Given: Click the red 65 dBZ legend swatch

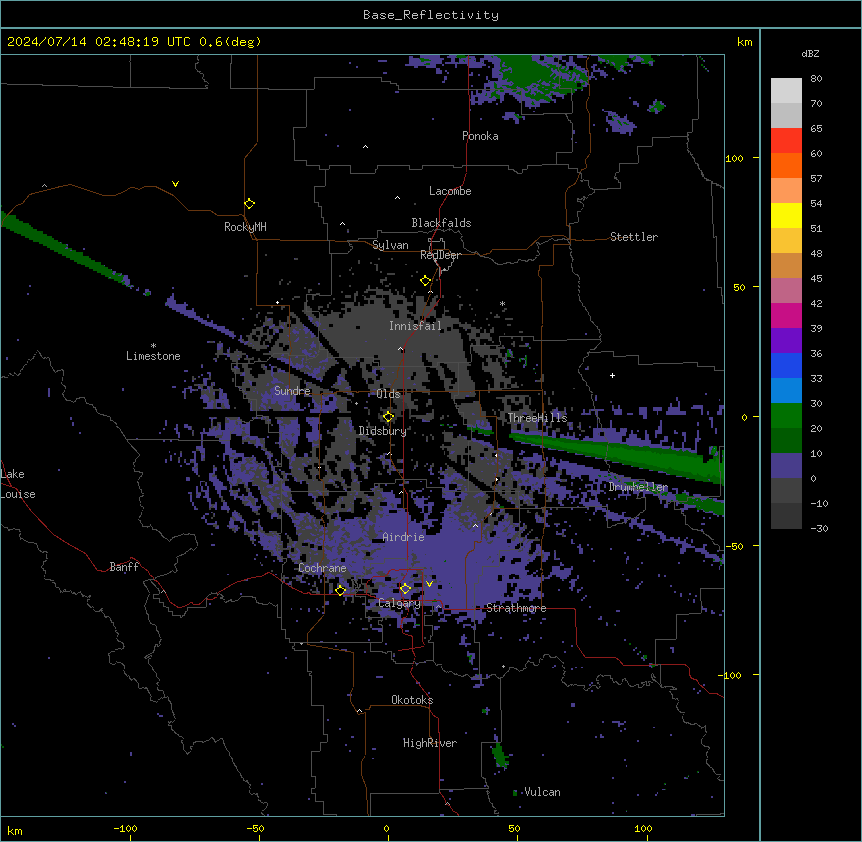Looking at the screenshot, I should (x=786, y=140).
